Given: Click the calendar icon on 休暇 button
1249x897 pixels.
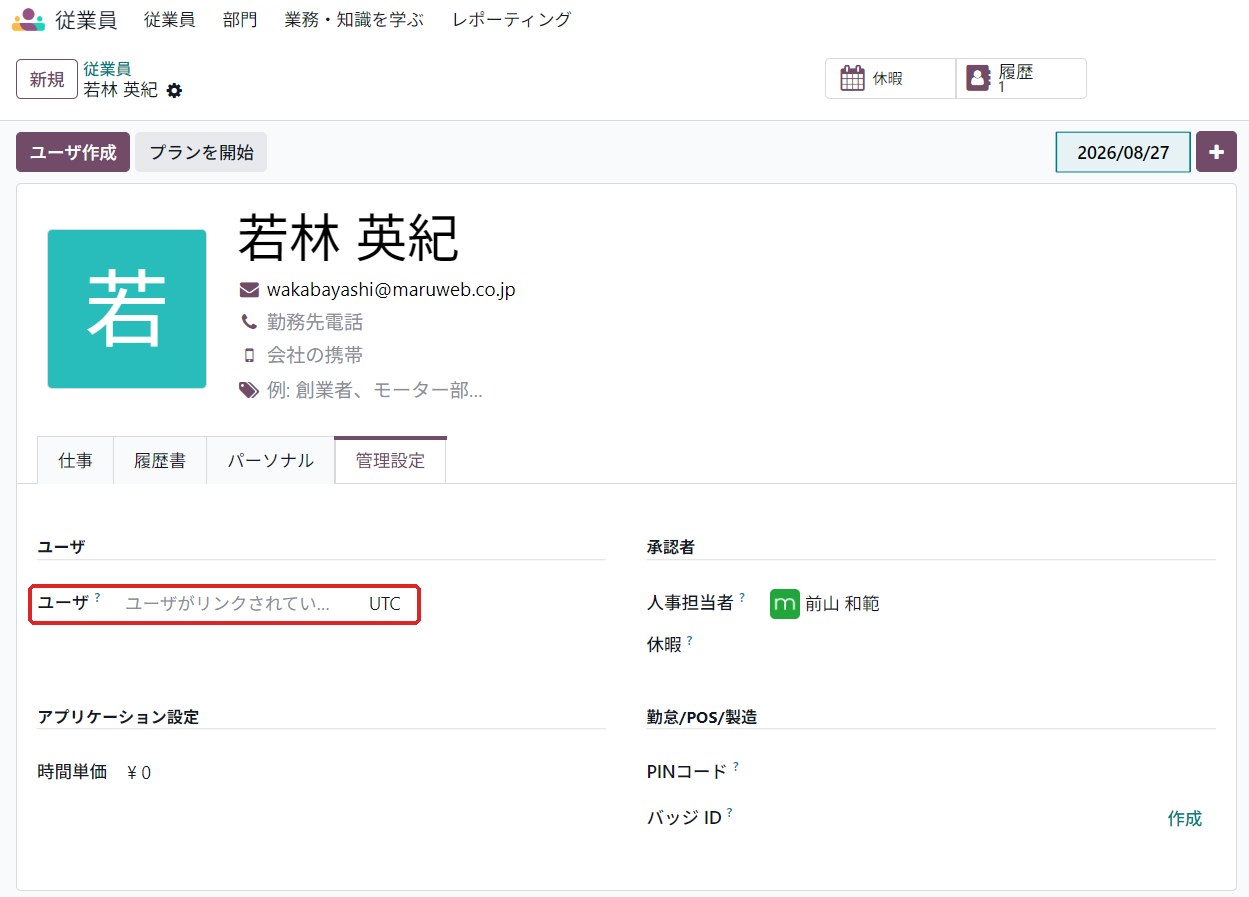Looking at the screenshot, I should coord(852,78).
